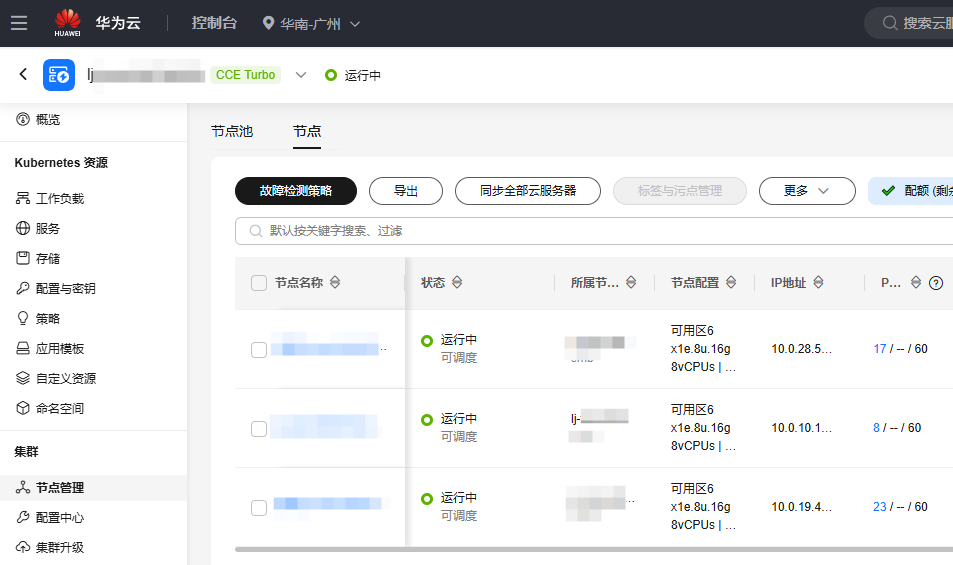This screenshot has width=953, height=565.
Task: Open 控制台 console
Action: pos(214,23)
